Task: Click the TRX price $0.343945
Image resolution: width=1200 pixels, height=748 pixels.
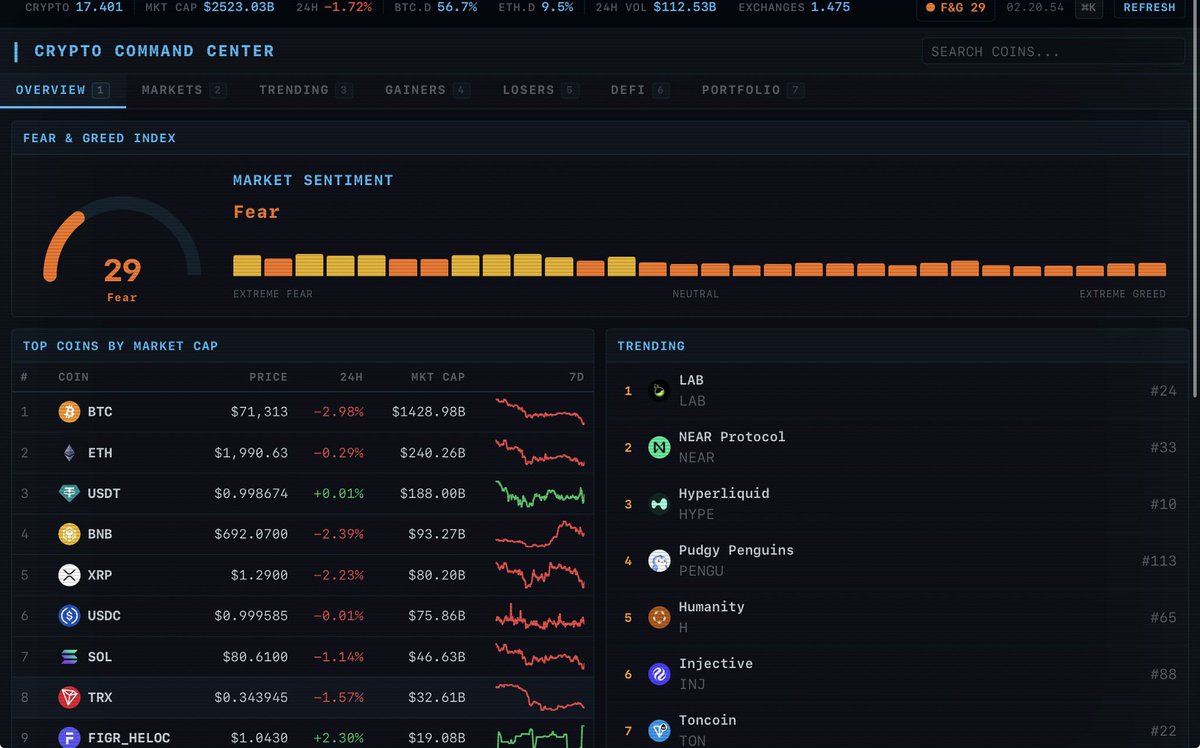Action: click(x=251, y=697)
